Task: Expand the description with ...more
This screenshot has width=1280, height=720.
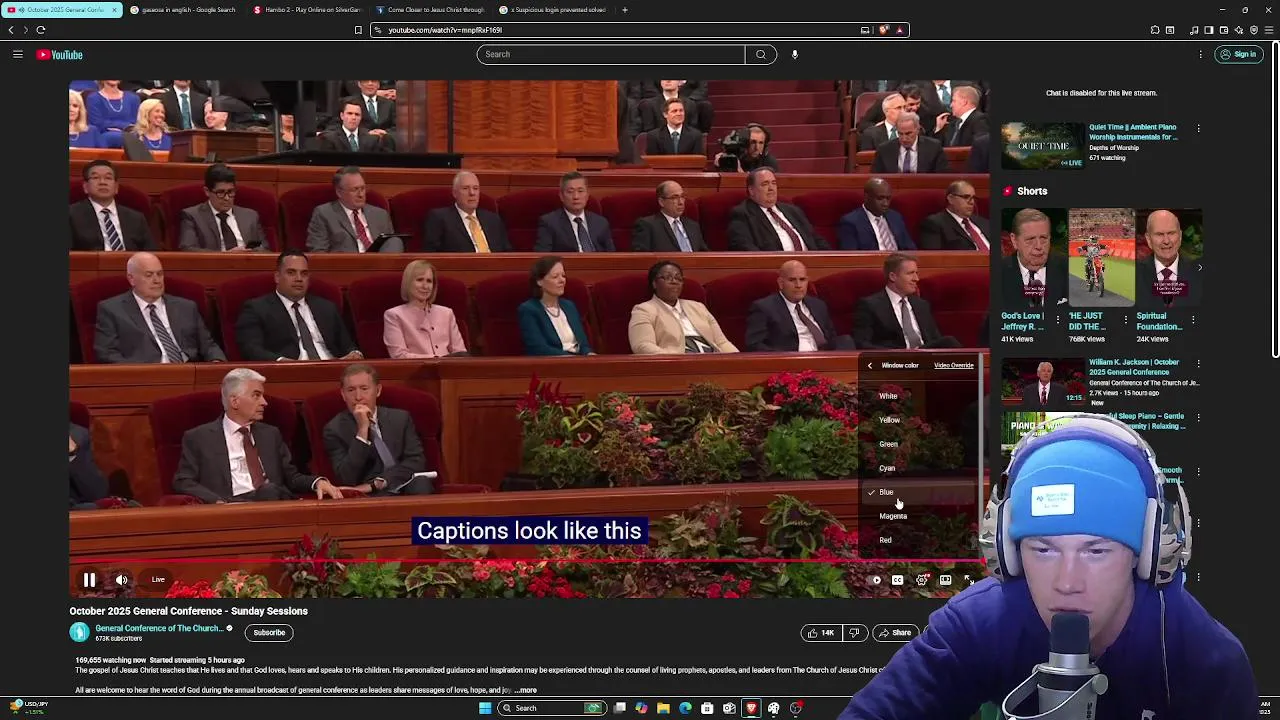Action: click(526, 690)
